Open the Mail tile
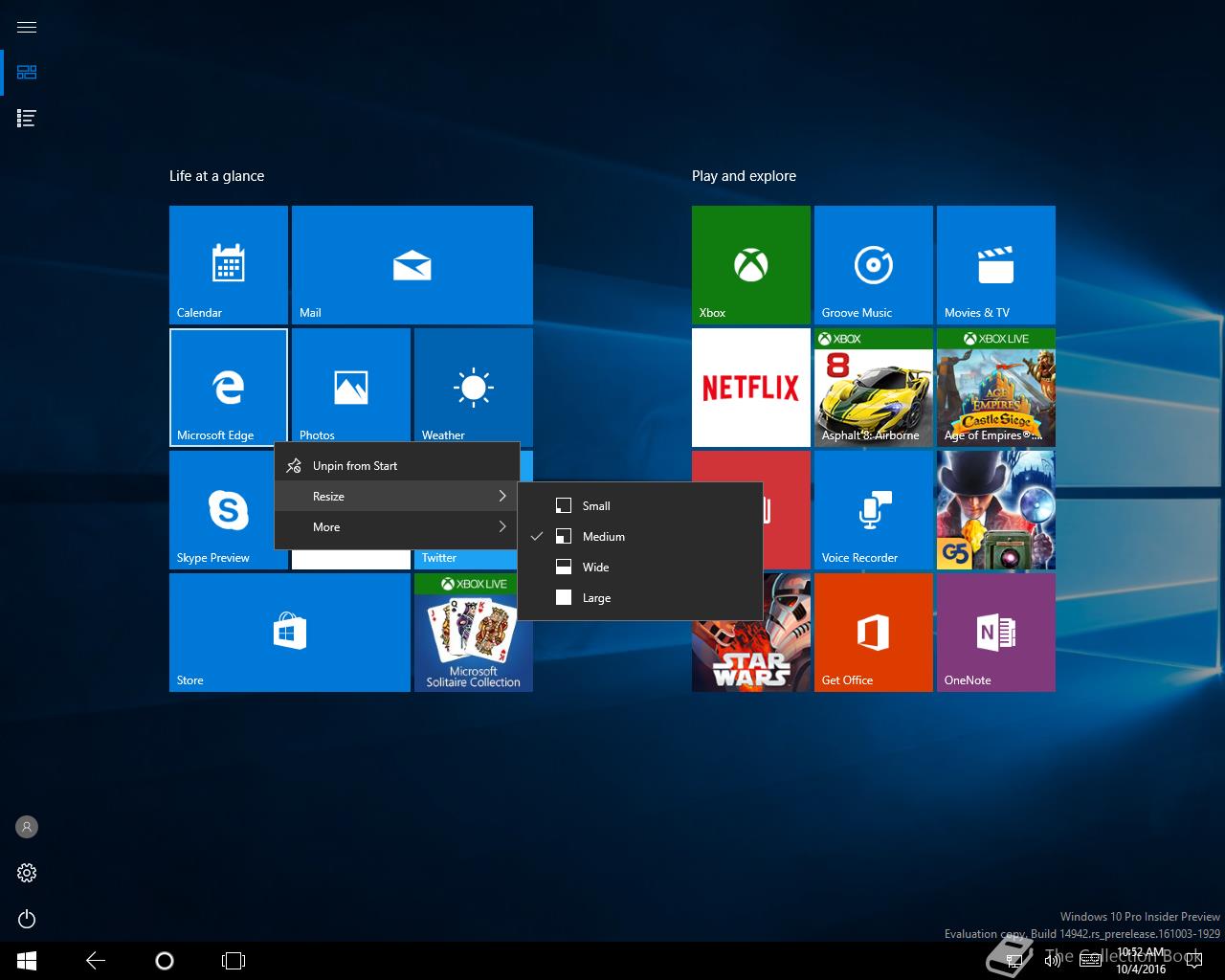Viewport: 1225px width, 980px height. (412, 265)
